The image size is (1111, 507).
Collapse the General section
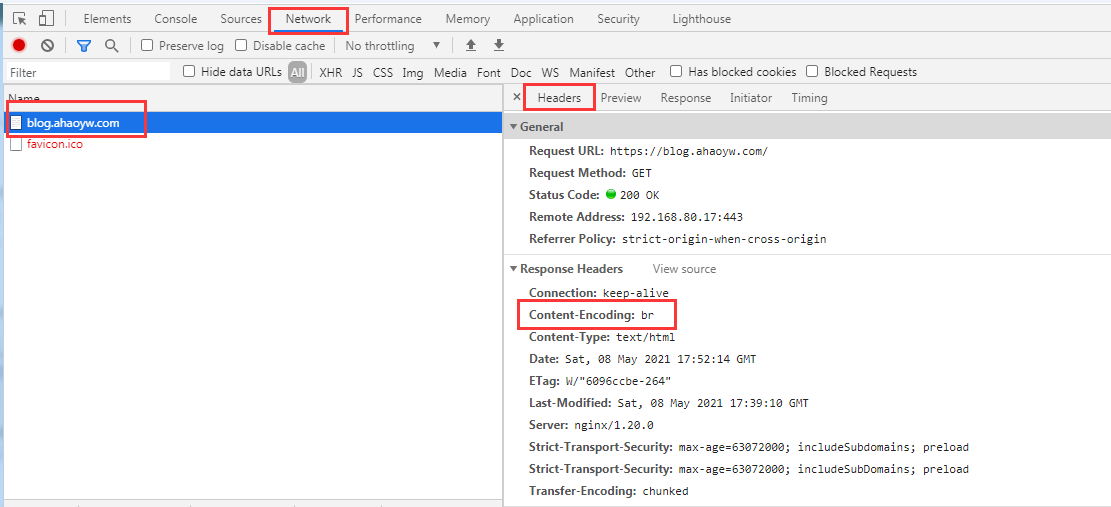tap(514, 127)
